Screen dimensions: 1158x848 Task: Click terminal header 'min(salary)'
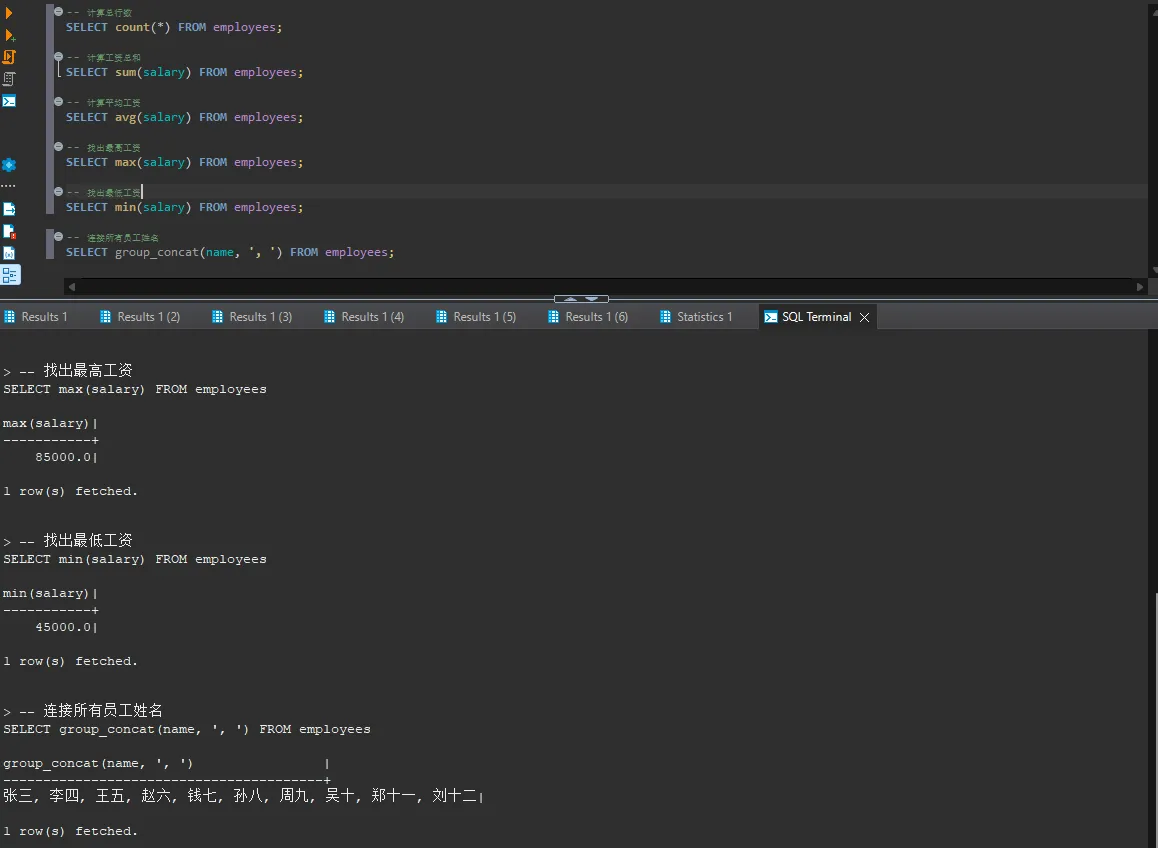point(46,593)
